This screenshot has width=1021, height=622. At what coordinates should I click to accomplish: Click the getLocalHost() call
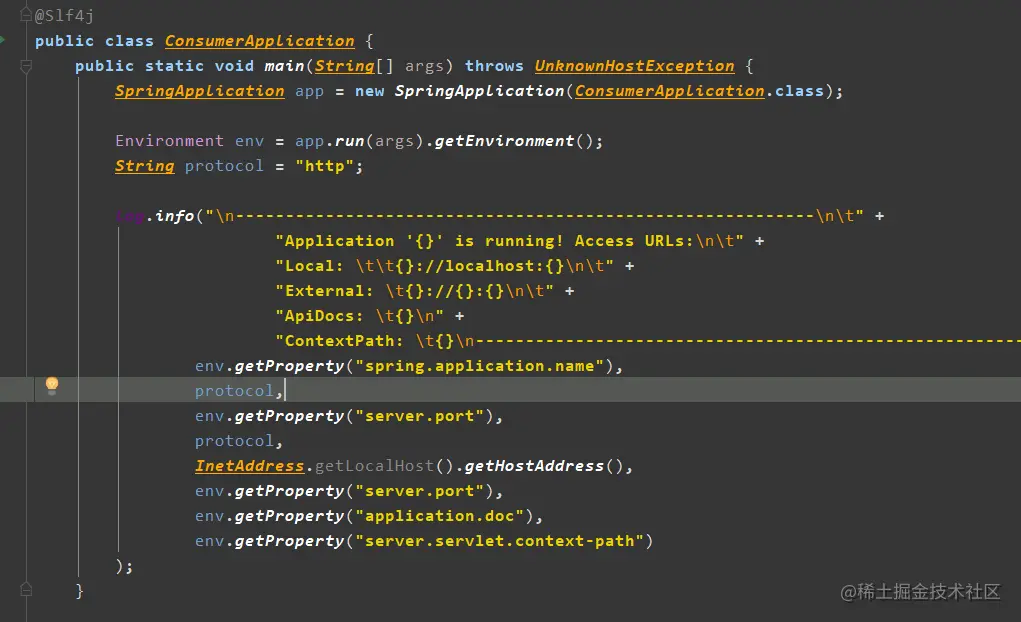click(x=384, y=466)
